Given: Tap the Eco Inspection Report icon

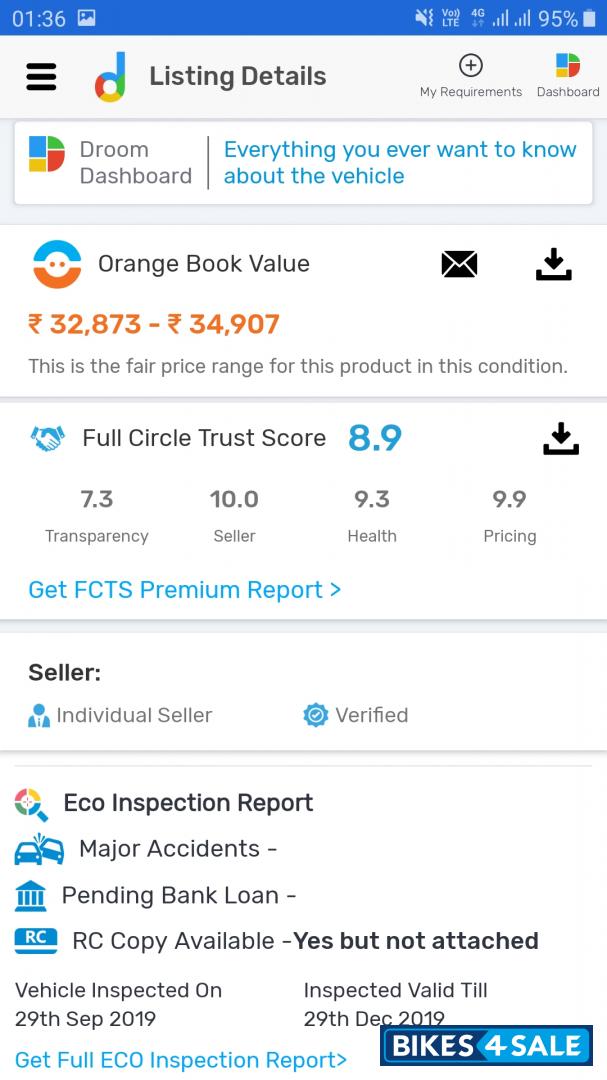Looking at the screenshot, I should [31, 804].
